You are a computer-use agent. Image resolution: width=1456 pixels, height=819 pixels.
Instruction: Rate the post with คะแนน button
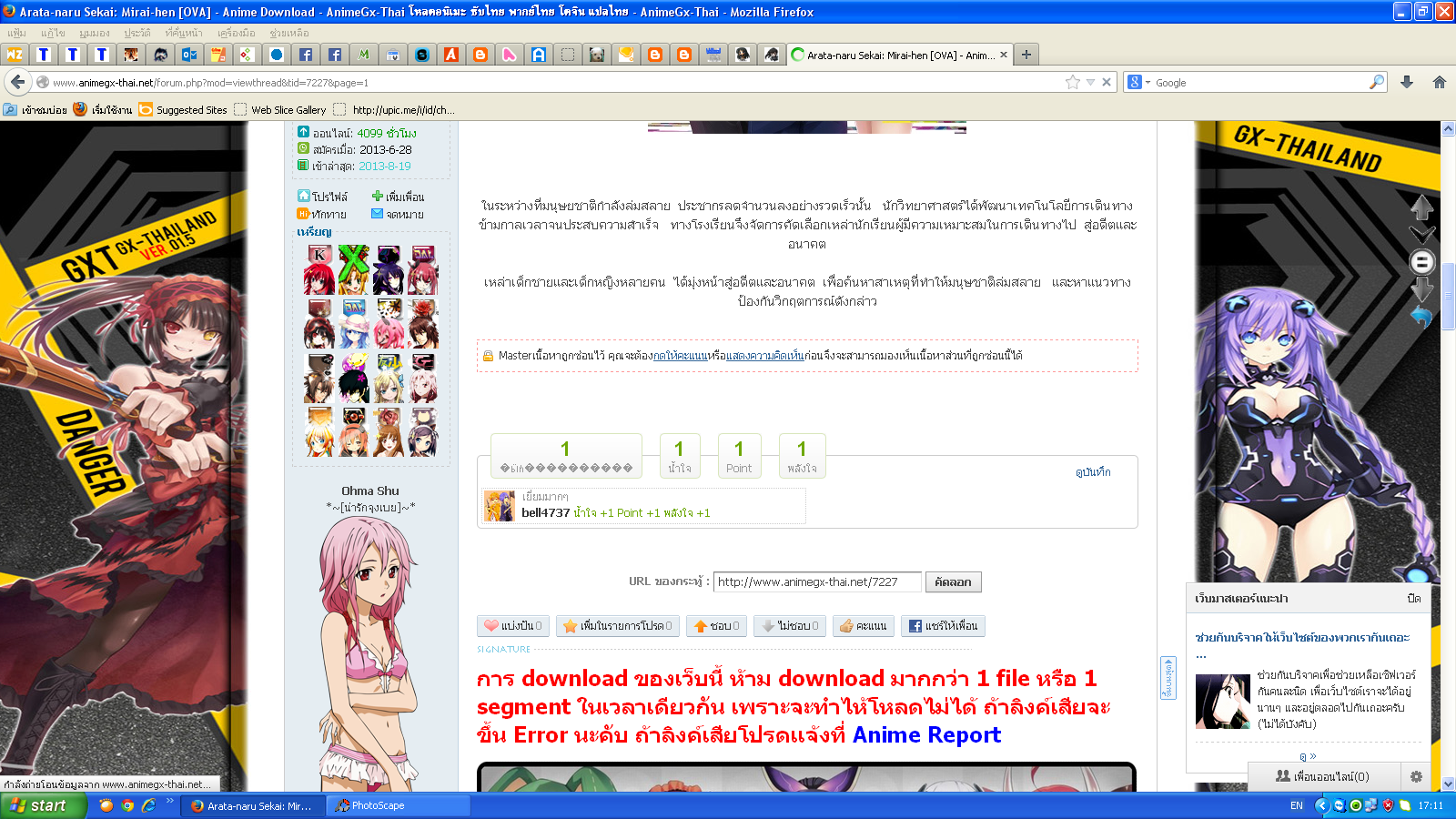[x=864, y=626]
